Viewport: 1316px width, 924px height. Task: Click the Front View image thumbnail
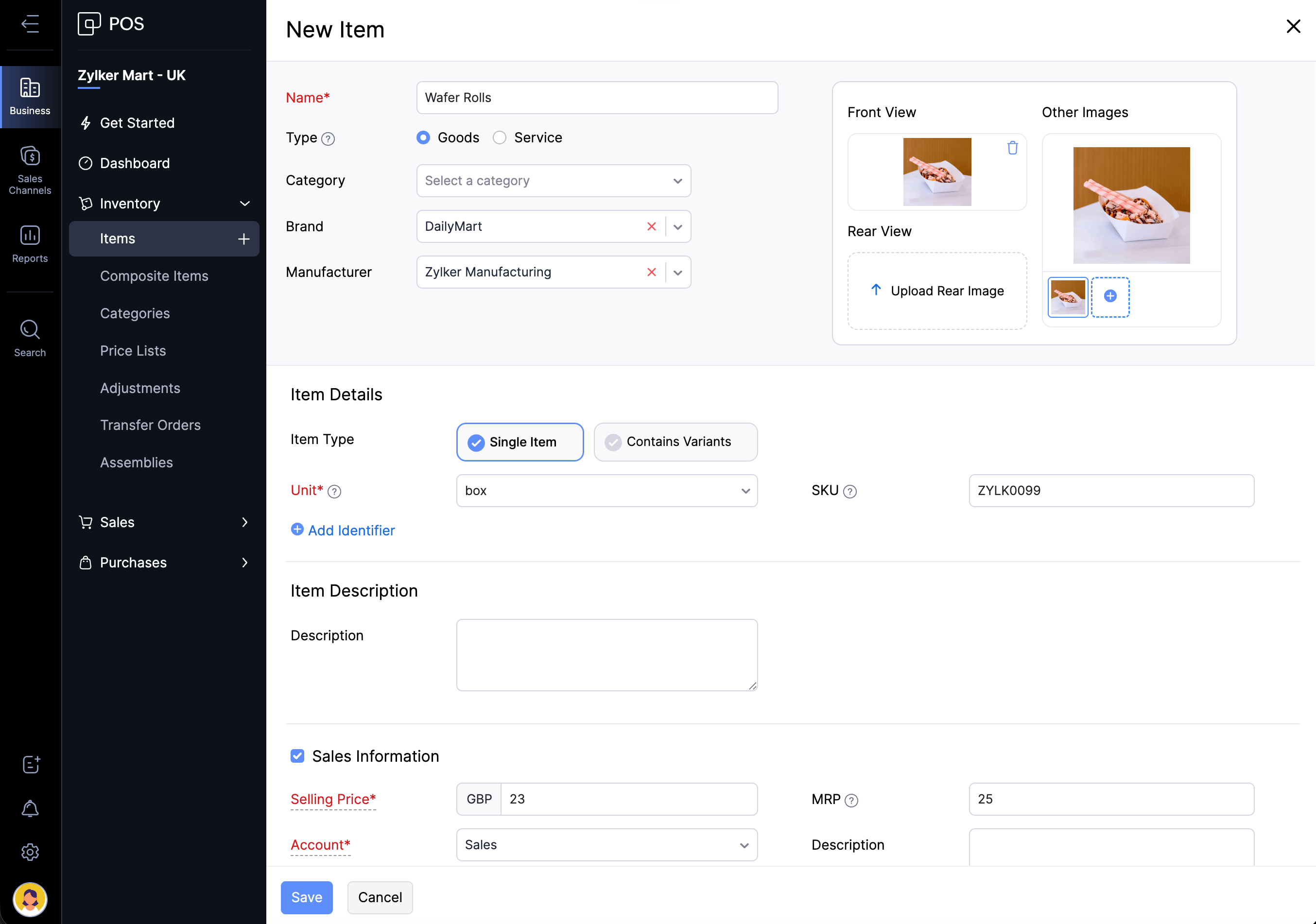pos(937,172)
